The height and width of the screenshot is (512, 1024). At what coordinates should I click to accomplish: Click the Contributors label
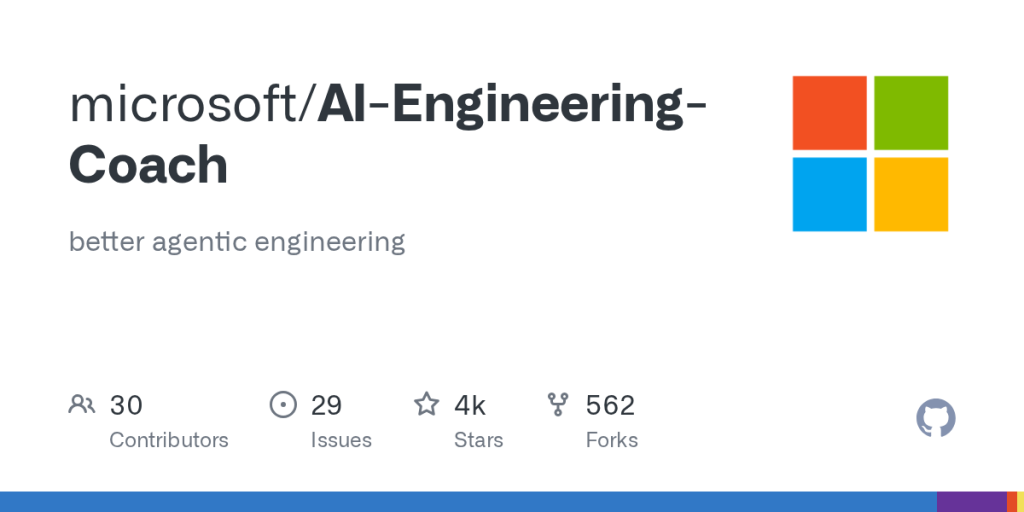168,440
